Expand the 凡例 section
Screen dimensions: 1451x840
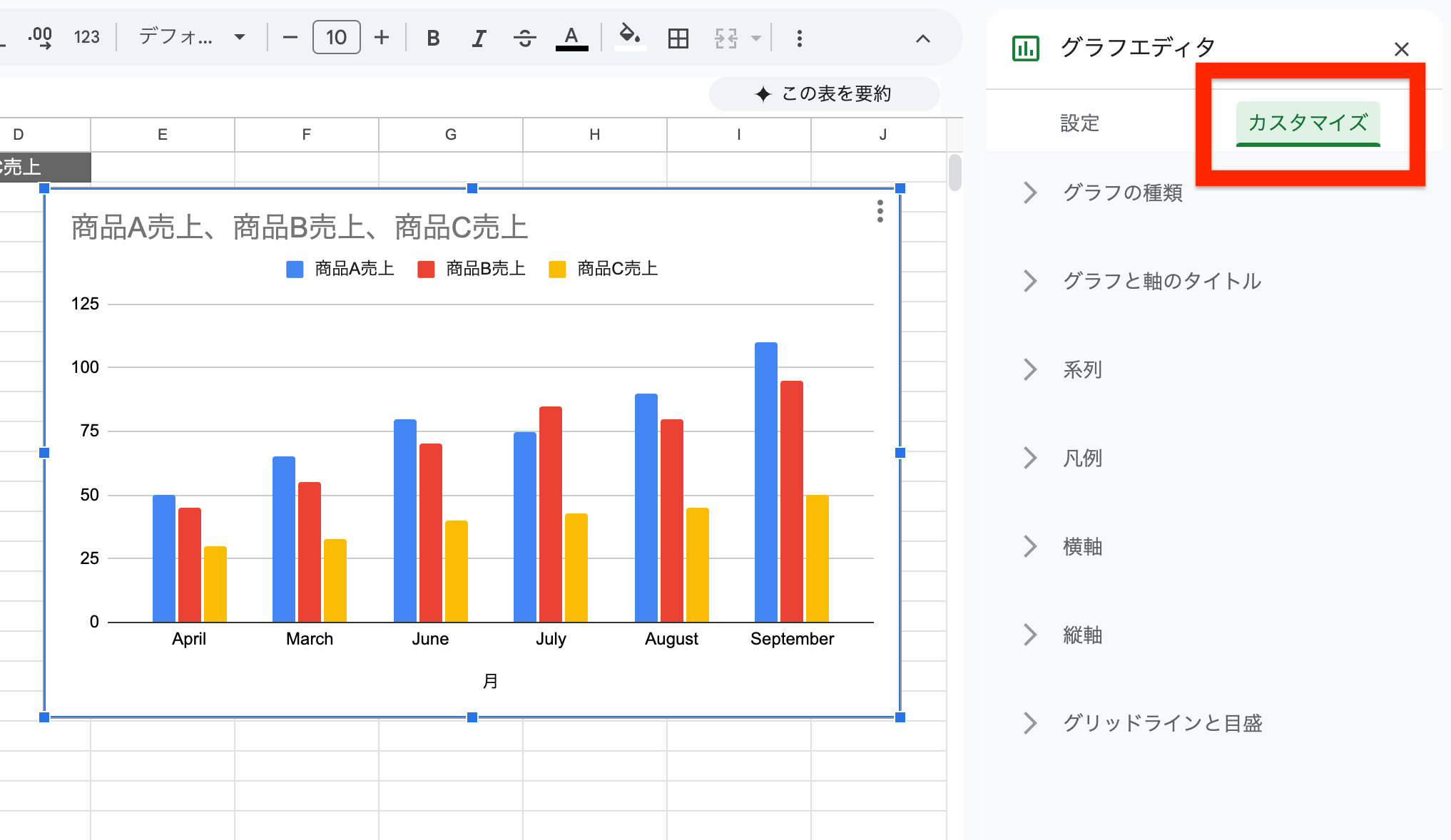1081,458
